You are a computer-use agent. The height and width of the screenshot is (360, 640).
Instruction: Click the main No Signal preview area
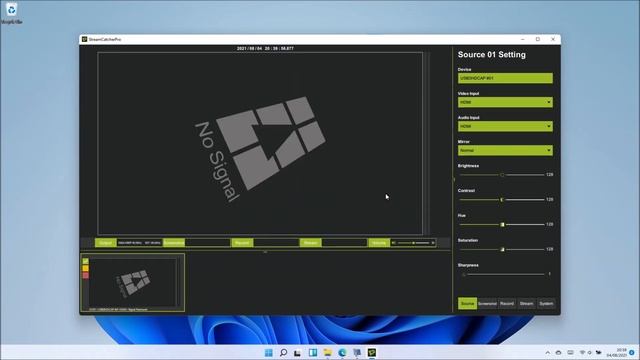(x=260, y=143)
